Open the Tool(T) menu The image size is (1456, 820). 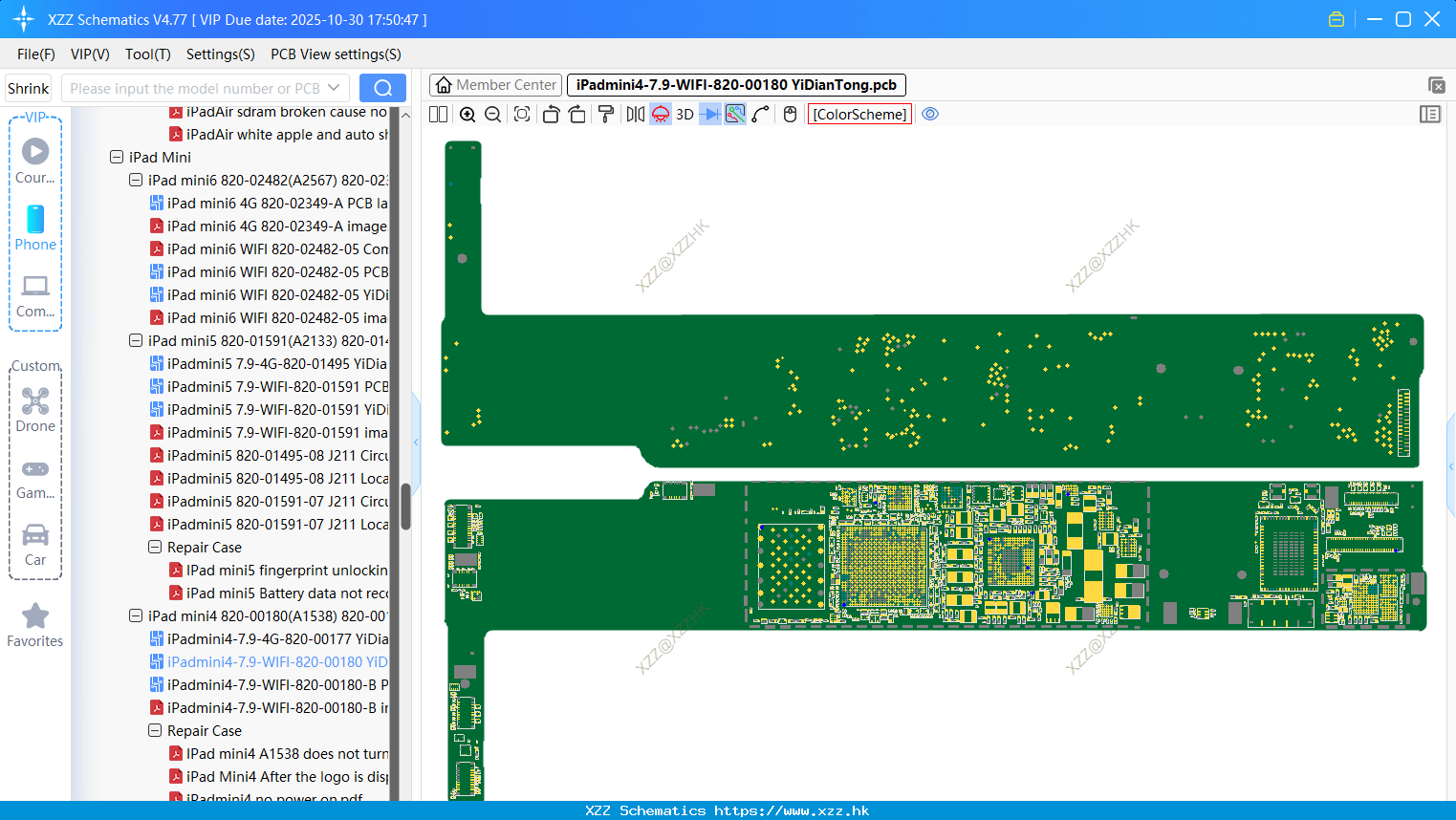click(x=148, y=54)
